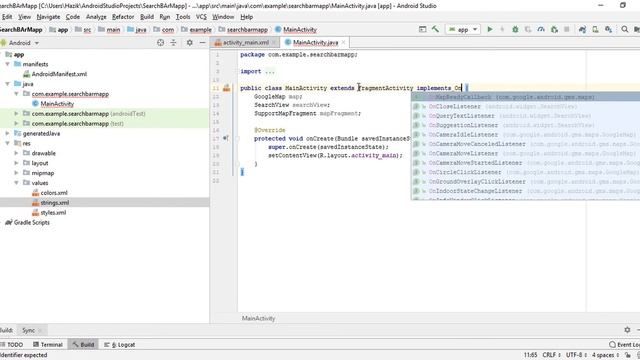Expand the layout folder

[x=16, y=163]
